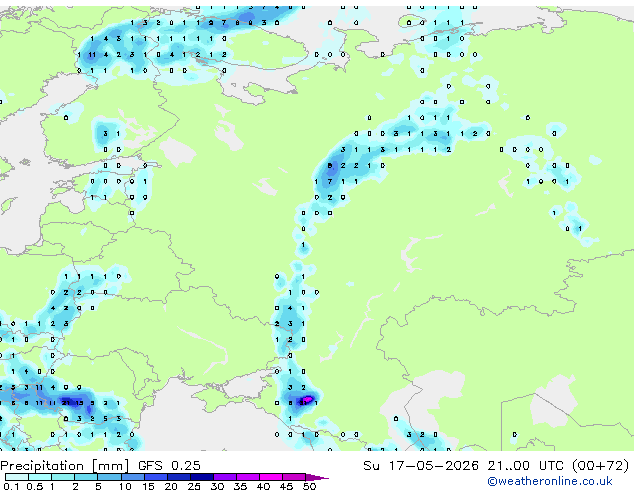Click the '21..00 UTC' time text
The image size is (634, 490).
[x=525, y=466]
